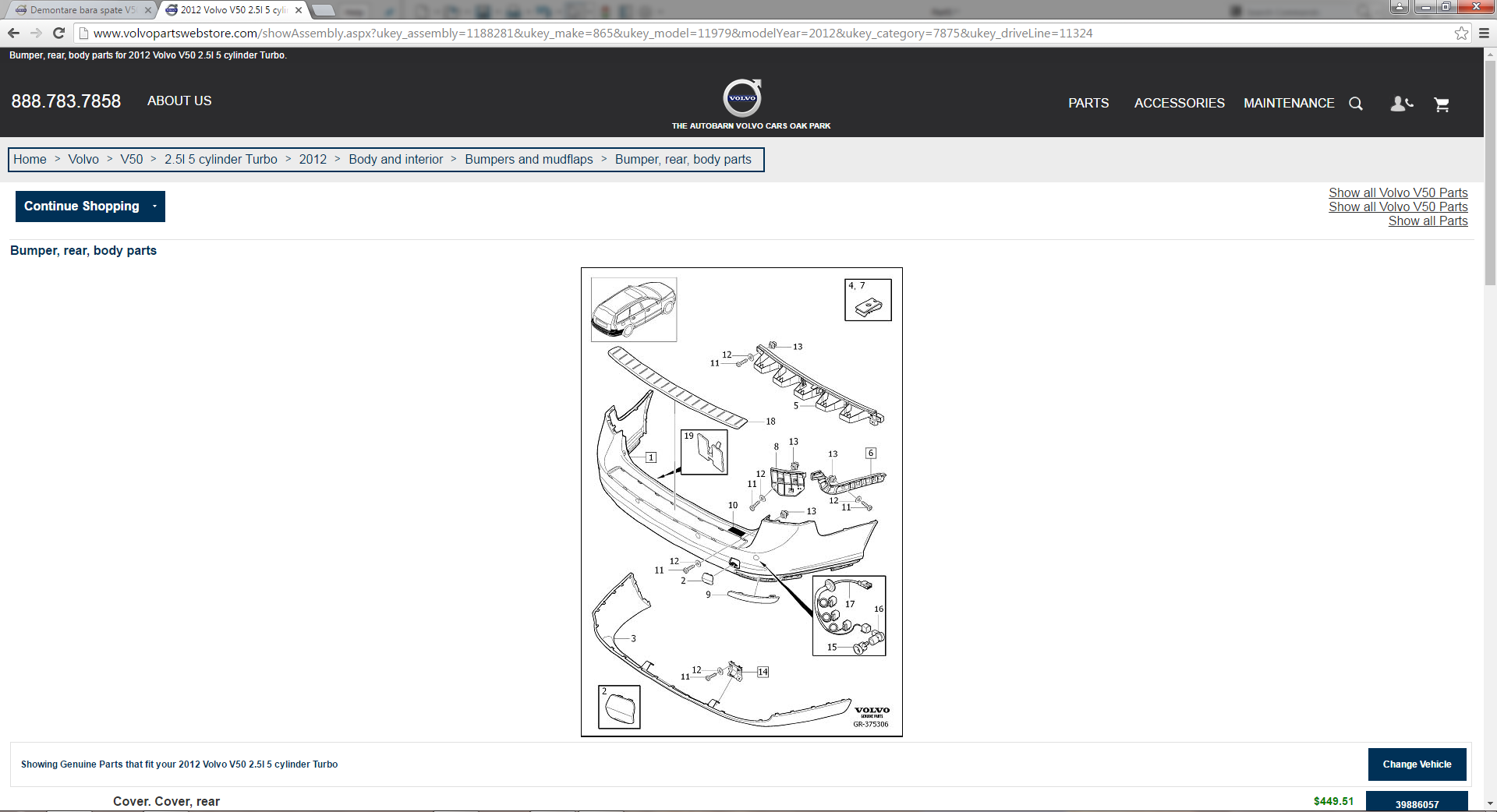Open site search magnifier icon

(1356, 104)
